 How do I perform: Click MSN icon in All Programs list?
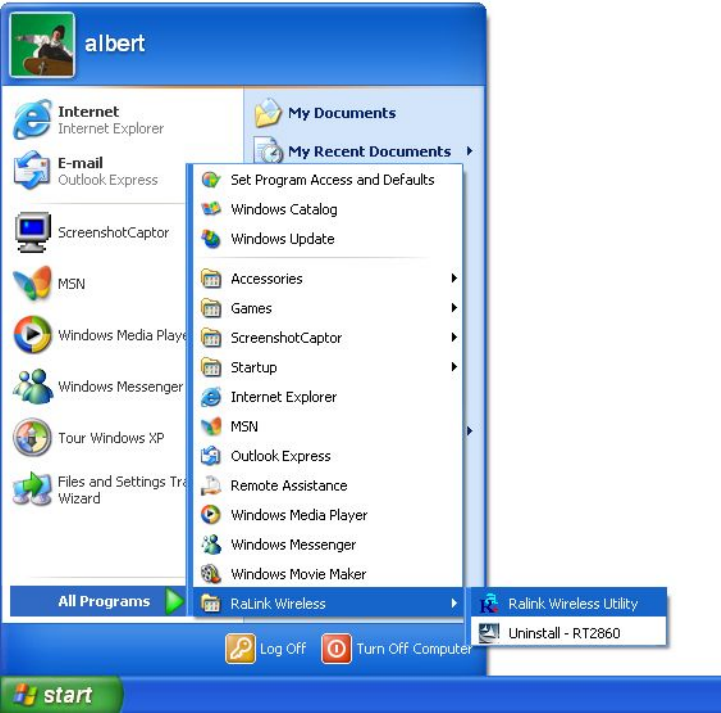click(211, 426)
